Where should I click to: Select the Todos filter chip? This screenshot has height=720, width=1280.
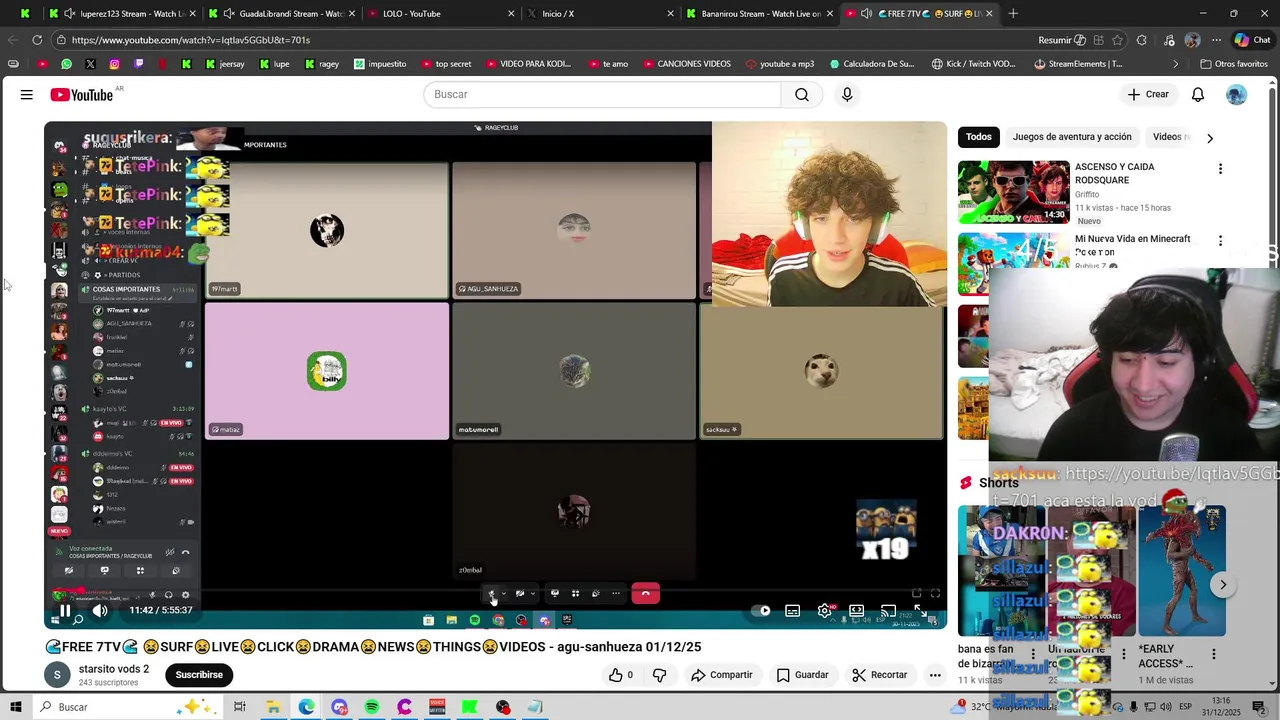979,137
